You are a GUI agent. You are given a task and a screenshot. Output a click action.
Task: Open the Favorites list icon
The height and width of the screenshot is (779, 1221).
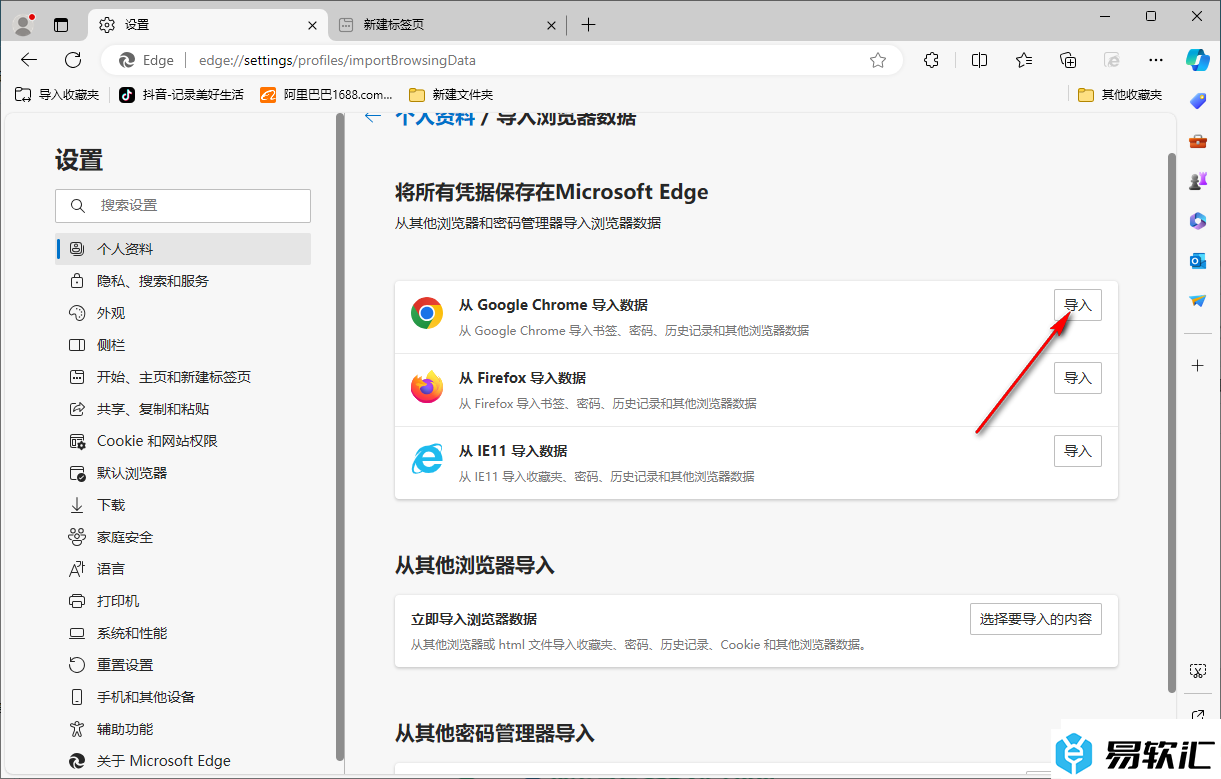pos(1024,60)
